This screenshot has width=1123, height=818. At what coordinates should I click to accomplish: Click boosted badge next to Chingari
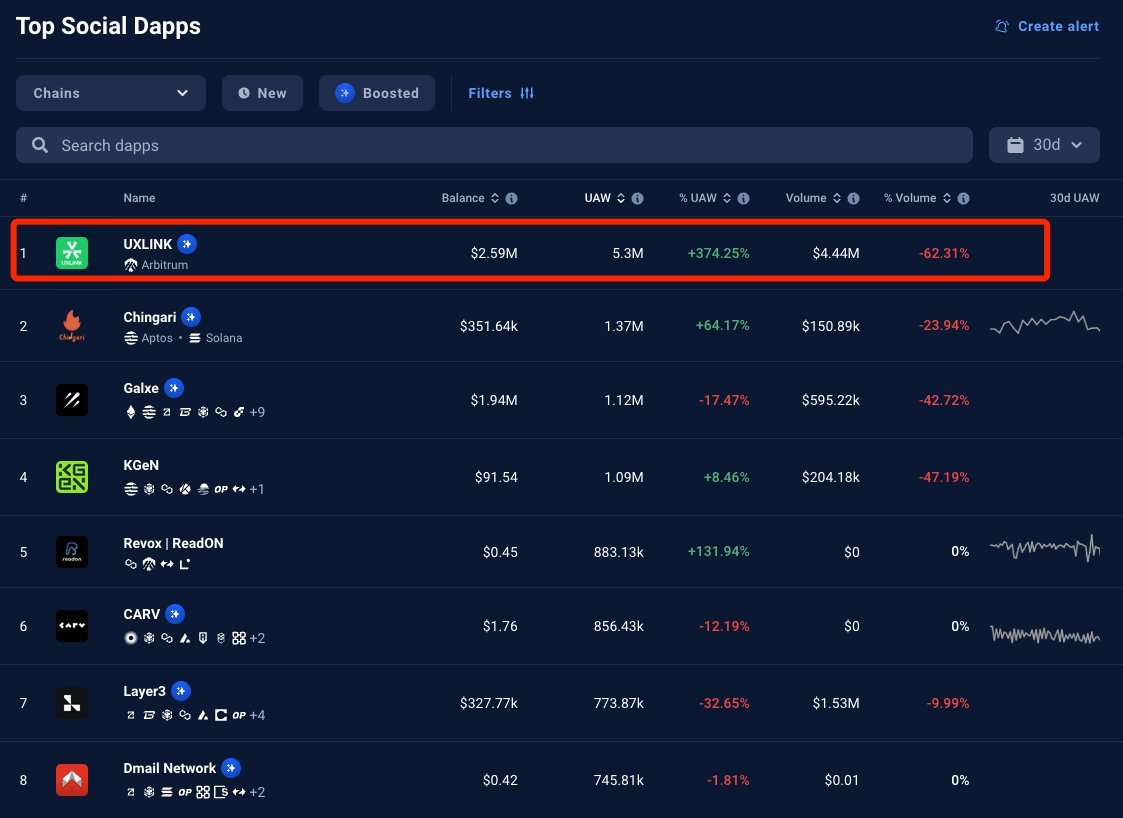click(x=191, y=317)
